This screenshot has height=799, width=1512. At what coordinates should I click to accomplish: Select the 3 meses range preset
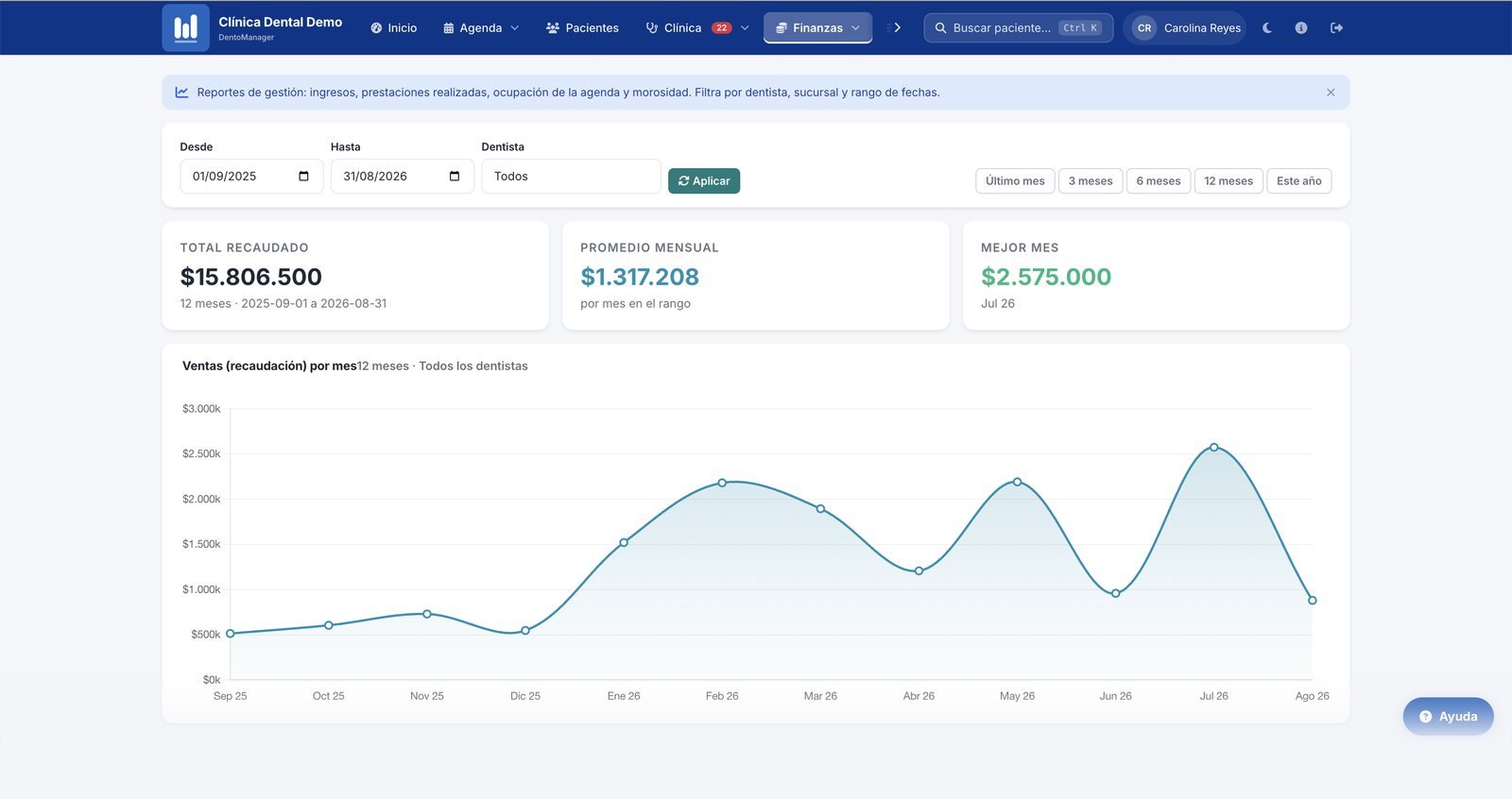[x=1091, y=181]
